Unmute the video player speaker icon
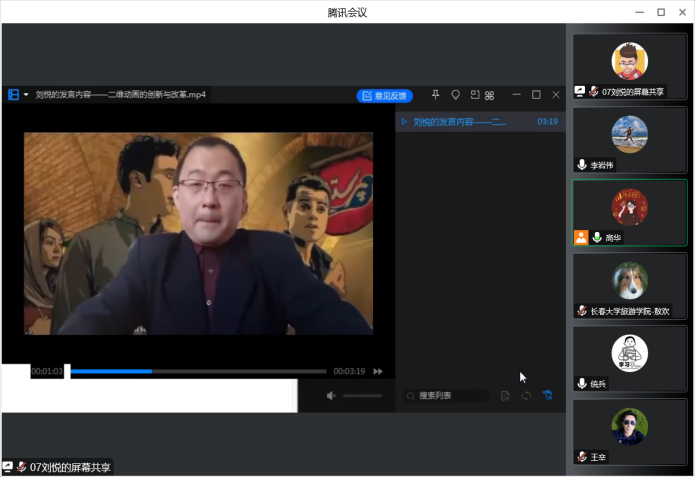The image size is (695, 477). click(331, 395)
